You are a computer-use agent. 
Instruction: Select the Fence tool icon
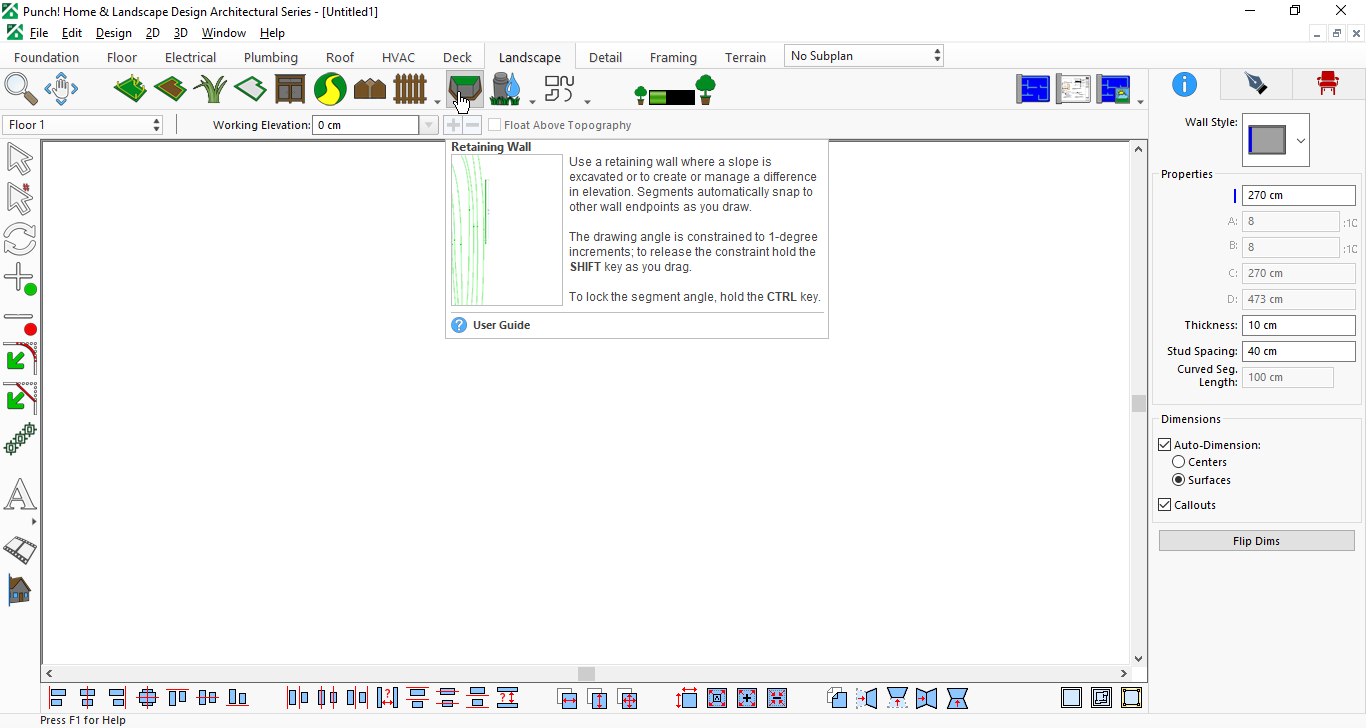coord(410,89)
